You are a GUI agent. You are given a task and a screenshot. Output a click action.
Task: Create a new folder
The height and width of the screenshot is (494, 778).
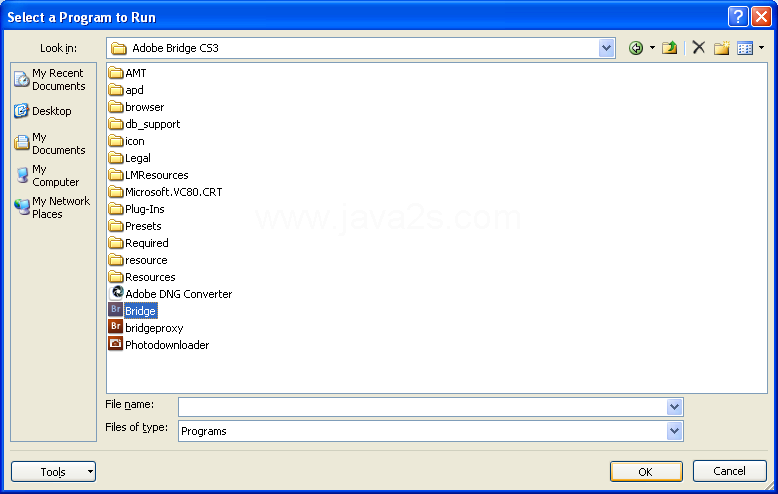(x=721, y=48)
